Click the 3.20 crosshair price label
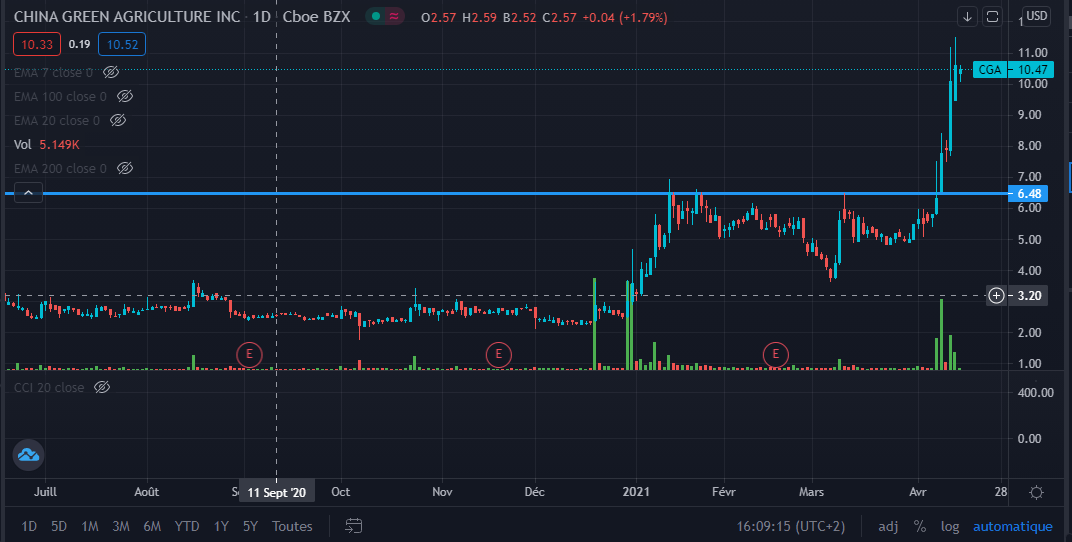 (1029, 295)
